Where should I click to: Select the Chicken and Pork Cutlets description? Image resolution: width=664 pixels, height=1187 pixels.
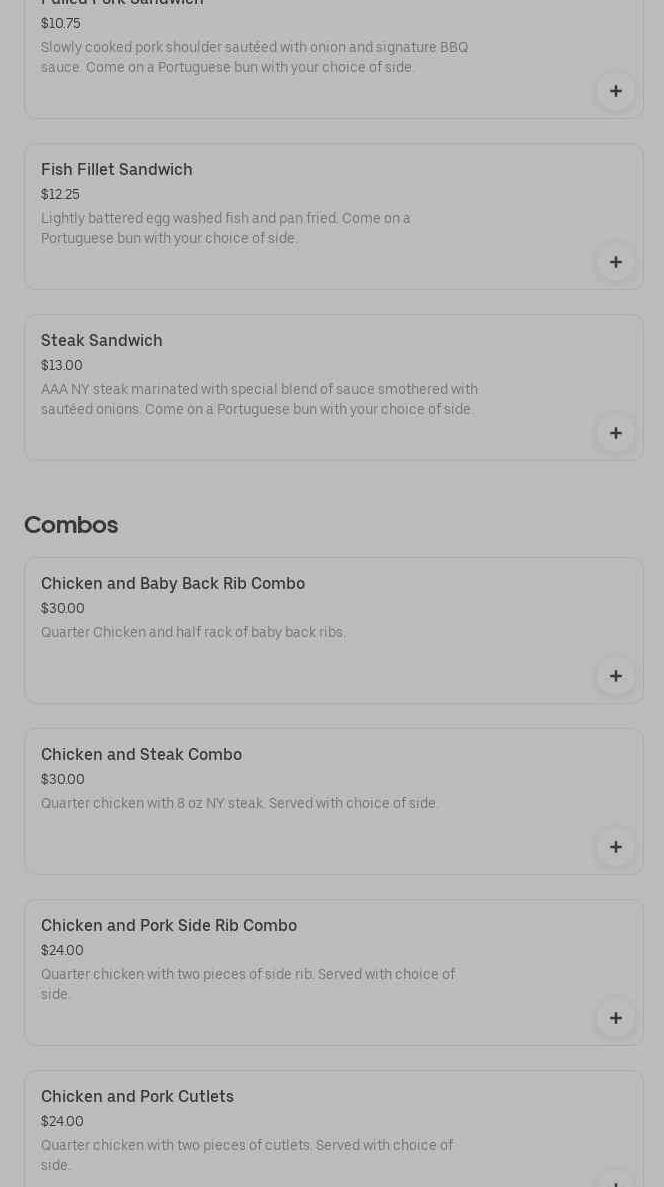click(247, 1155)
